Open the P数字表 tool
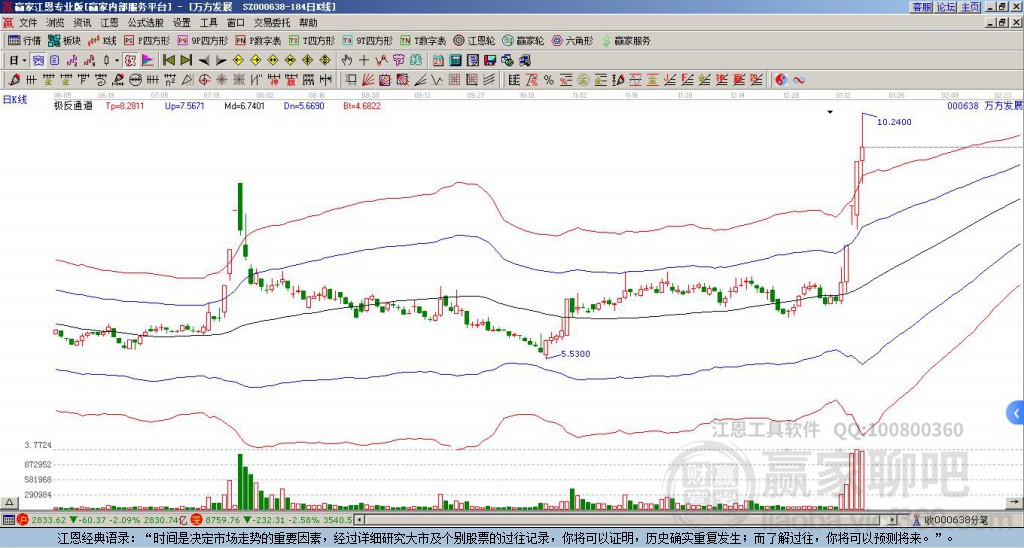This screenshot has width=1024, height=548. pos(258,40)
